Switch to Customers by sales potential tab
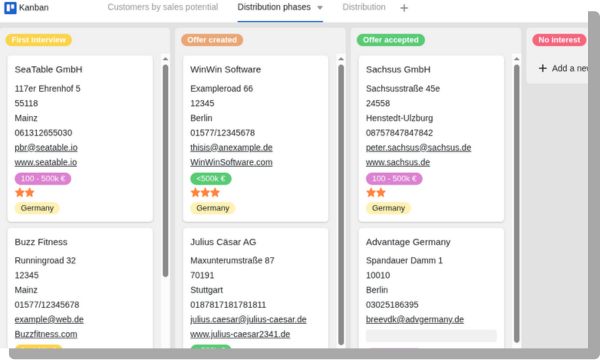 [163, 7]
